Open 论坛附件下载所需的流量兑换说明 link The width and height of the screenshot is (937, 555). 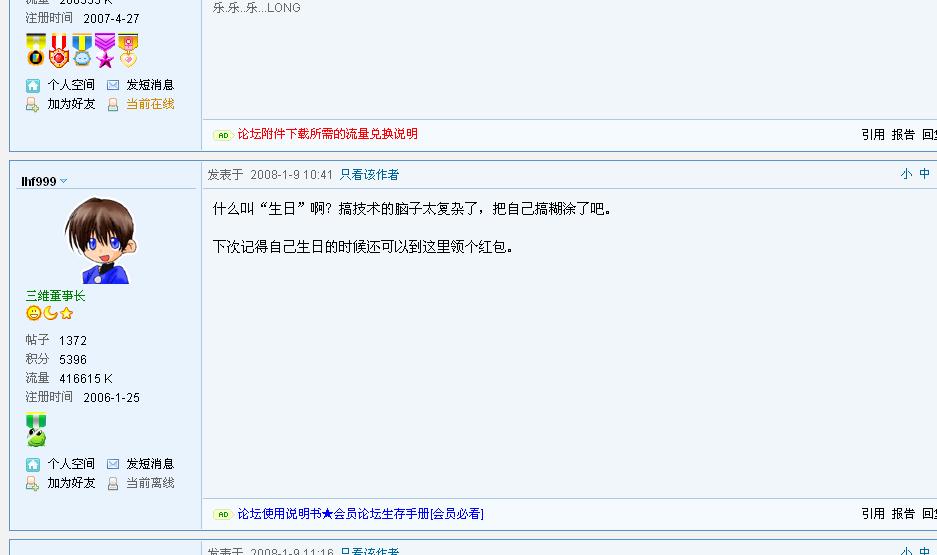(x=327, y=134)
